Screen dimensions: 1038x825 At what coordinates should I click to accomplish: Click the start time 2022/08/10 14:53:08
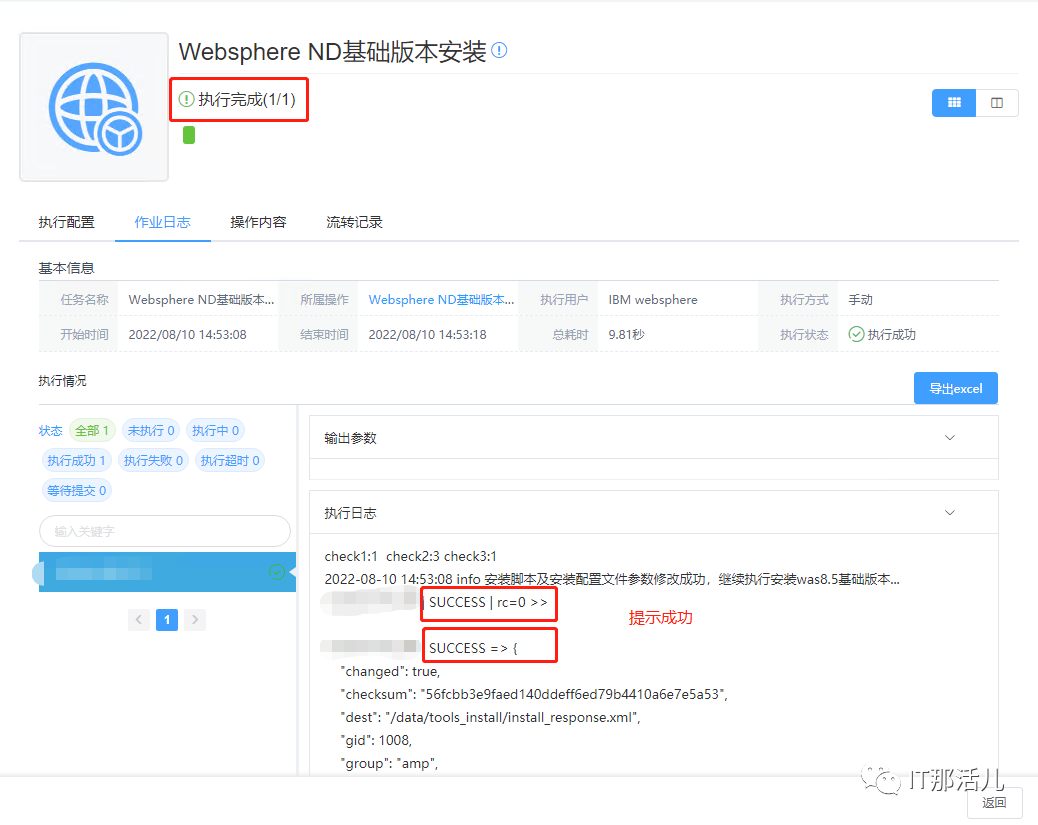tap(187, 335)
